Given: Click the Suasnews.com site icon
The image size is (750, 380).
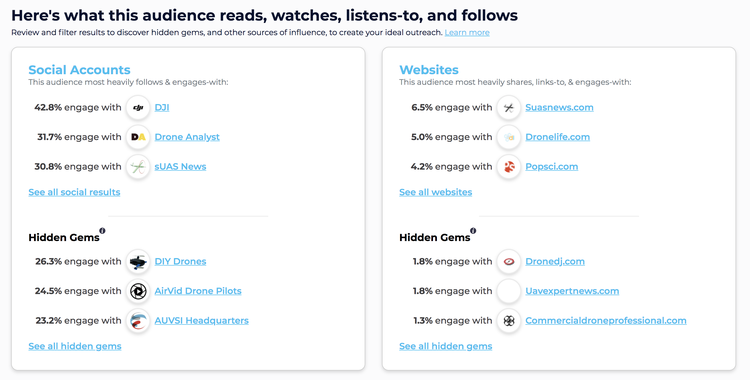Looking at the screenshot, I should pos(509,108).
